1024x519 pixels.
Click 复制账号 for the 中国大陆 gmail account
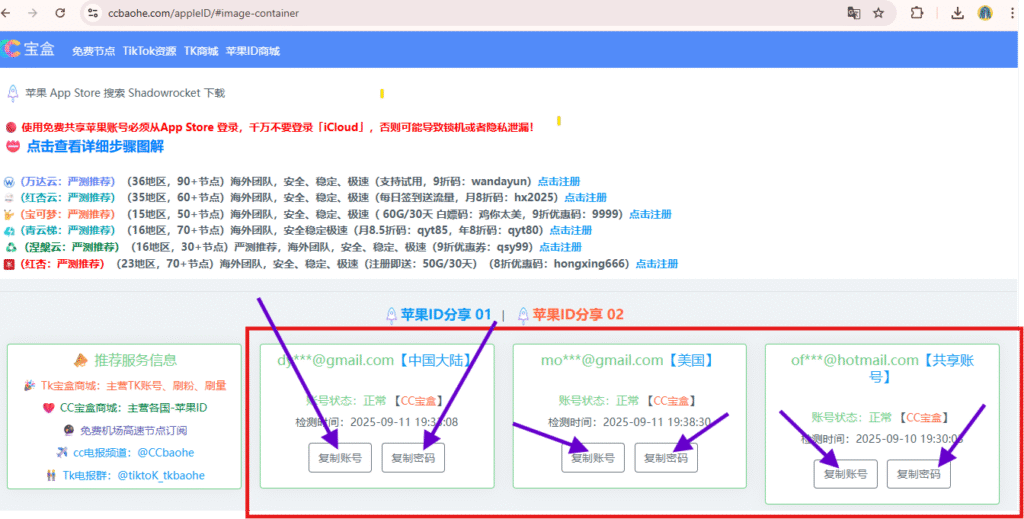[x=340, y=458]
